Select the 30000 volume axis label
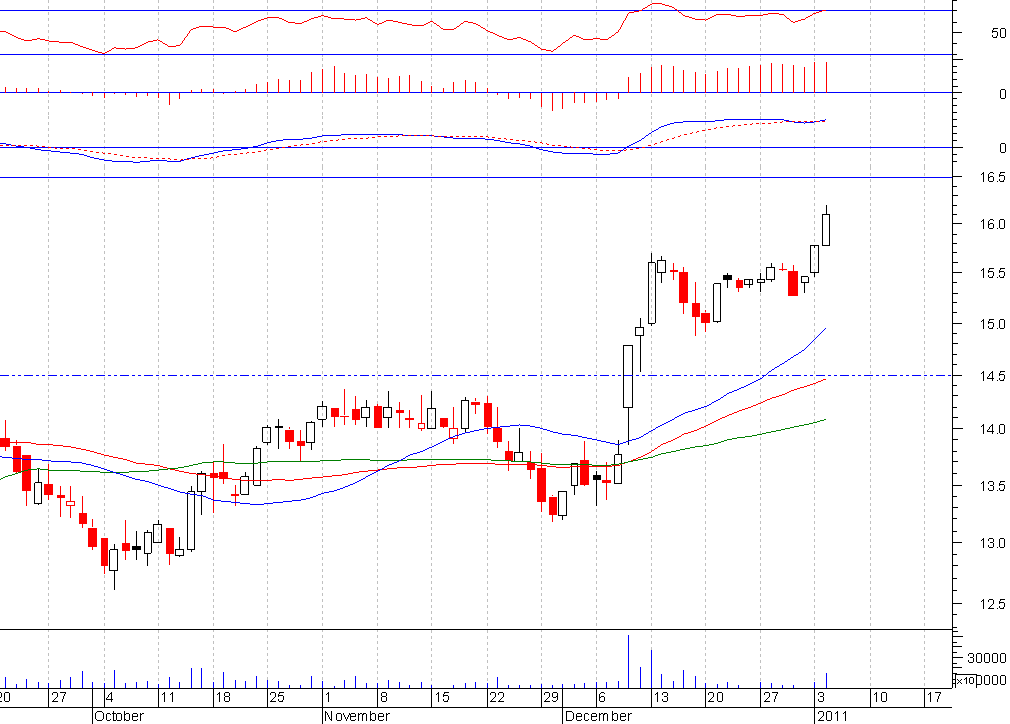Image resolution: width=1010 pixels, height=724 pixels. point(986,658)
